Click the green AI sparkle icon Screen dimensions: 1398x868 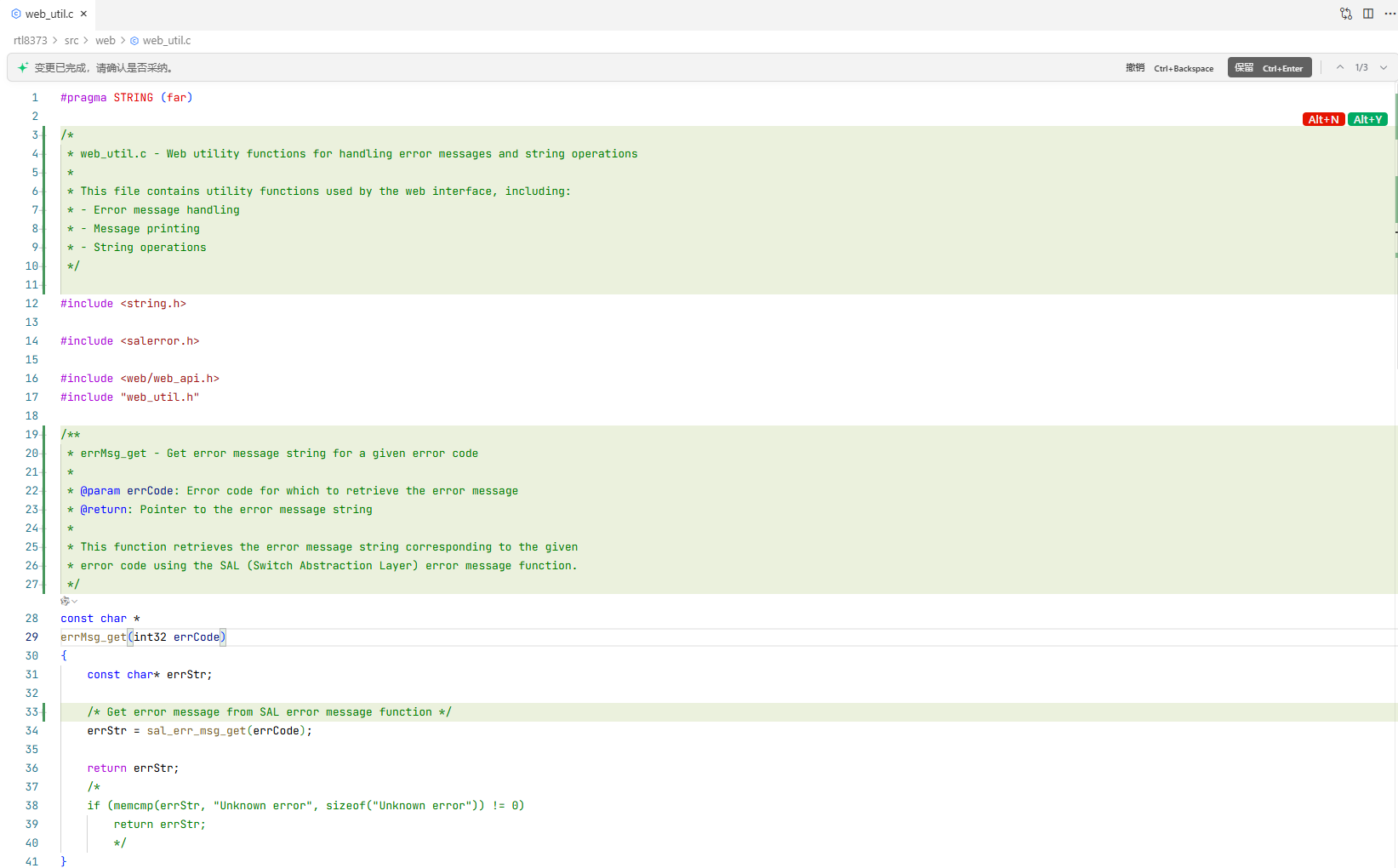[23, 67]
